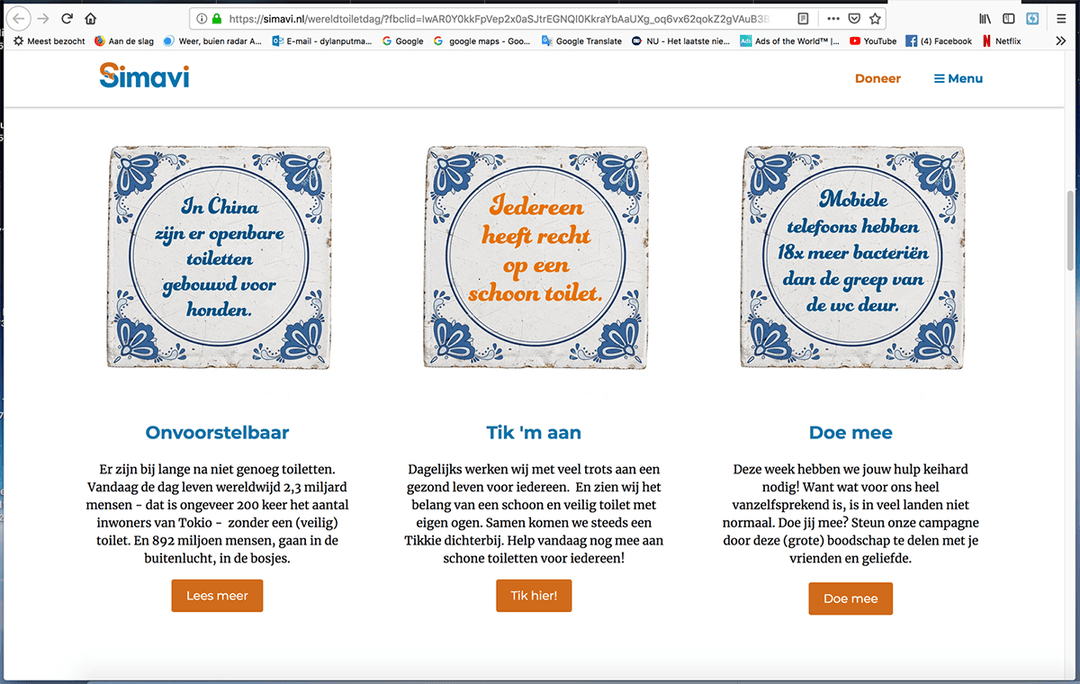Image resolution: width=1080 pixels, height=684 pixels.
Task: Open the Simavi site Menu
Action: click(958, 78)
